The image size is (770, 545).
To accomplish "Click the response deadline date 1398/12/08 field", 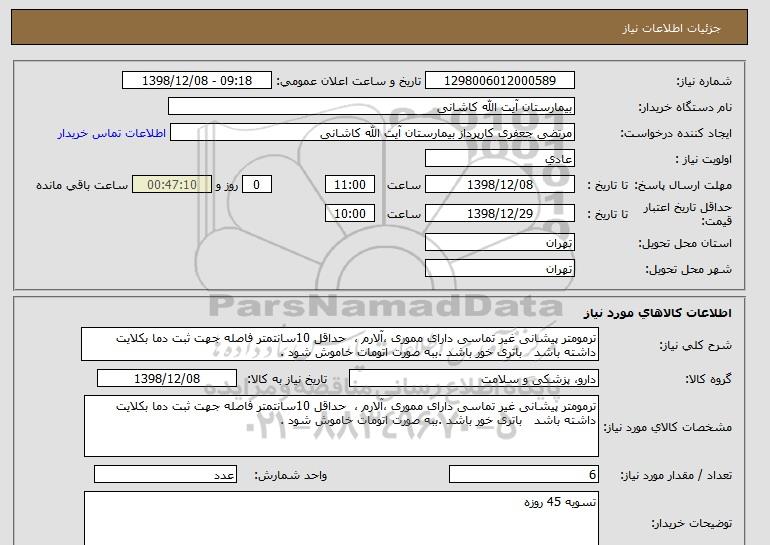I will [x=500, y=185].
